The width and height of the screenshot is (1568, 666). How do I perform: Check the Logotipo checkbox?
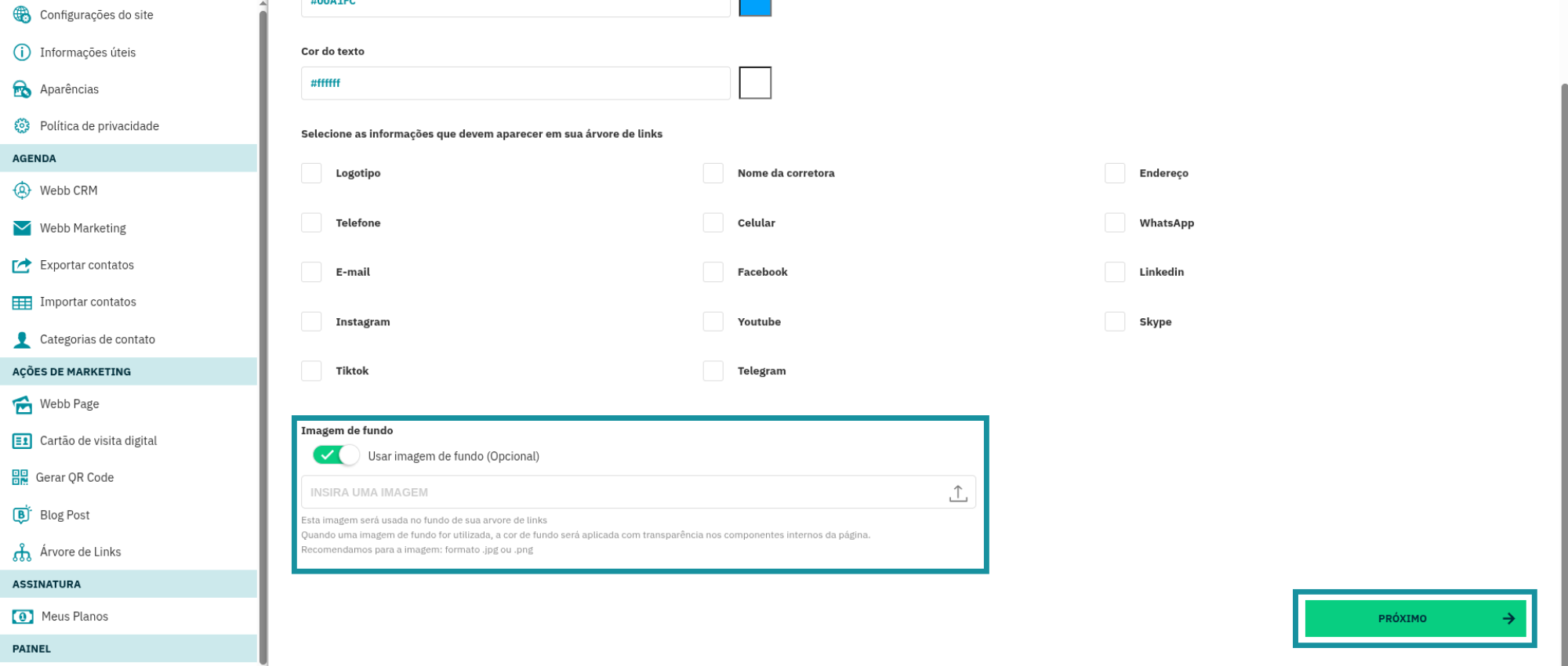click(x=311, y=173)
